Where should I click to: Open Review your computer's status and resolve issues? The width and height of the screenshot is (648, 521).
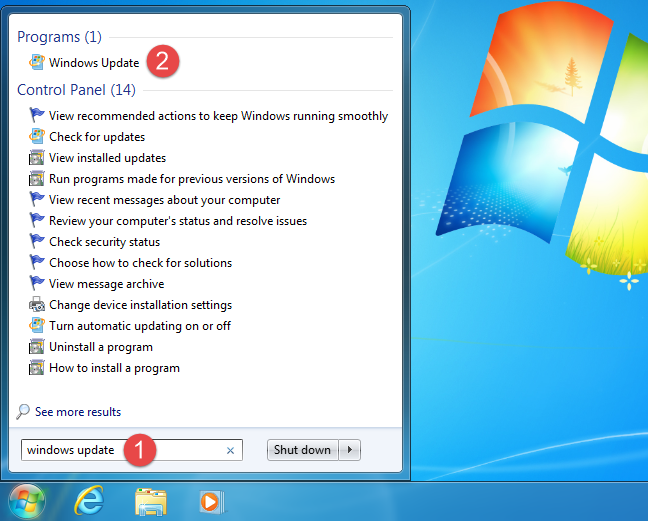(178, 221)
